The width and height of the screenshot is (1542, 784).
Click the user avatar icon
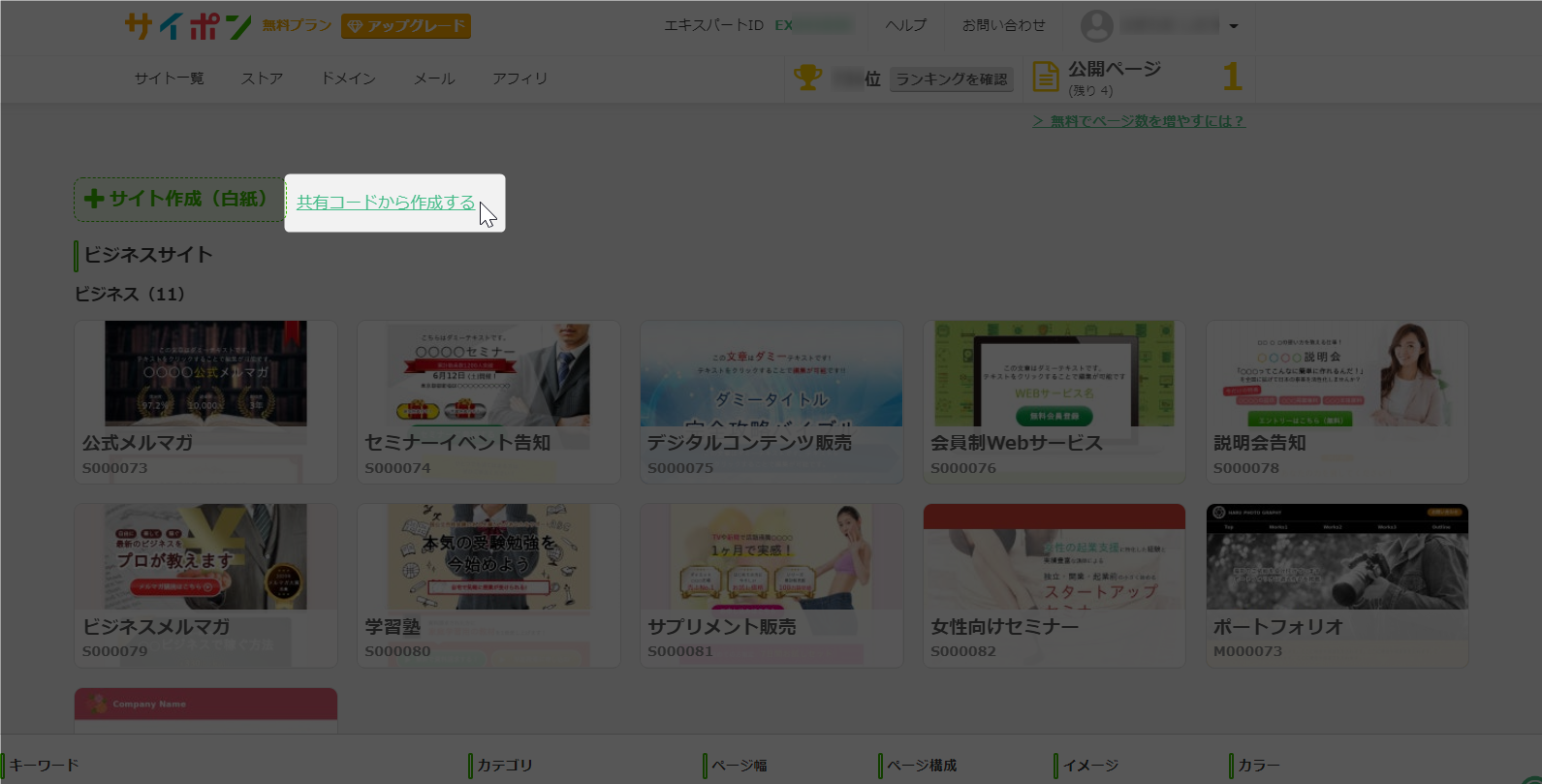point(1097,26)
